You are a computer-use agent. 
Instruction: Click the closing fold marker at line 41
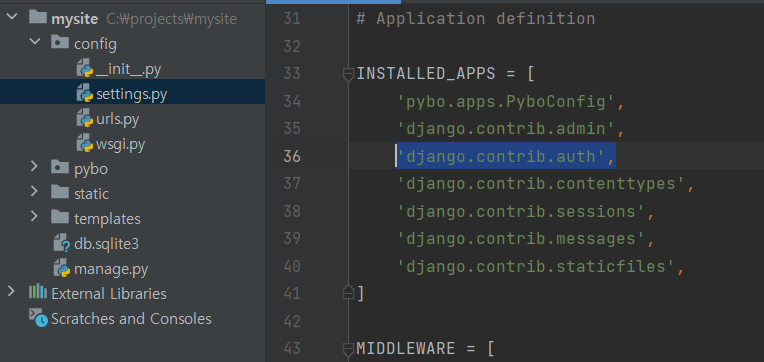click(x=348, y=292)
